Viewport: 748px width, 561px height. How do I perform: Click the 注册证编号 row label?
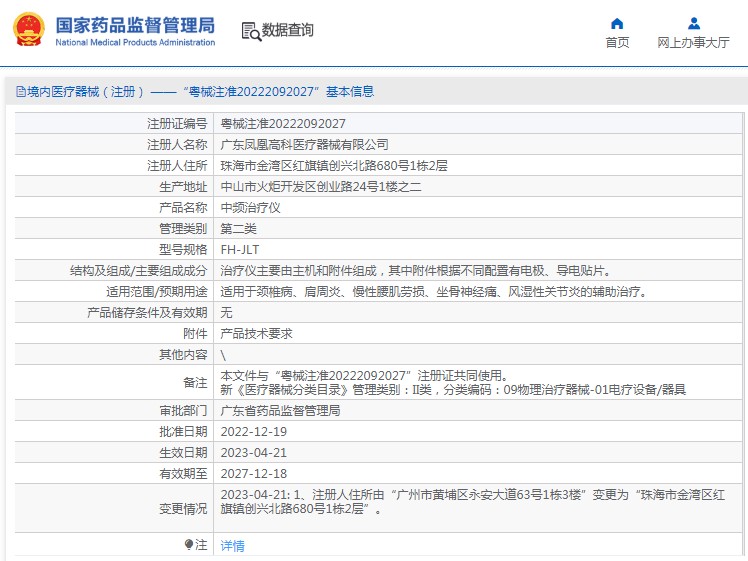[x=177, y=124]
